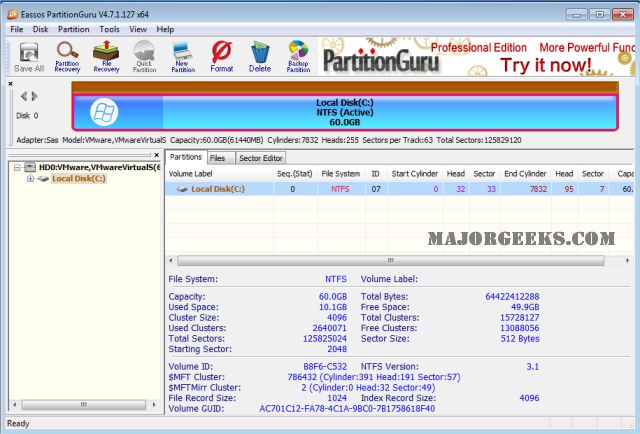Screen dimensions: 640x434
Task: Click the Save All toolbar icon
Action: coord(29,57)
